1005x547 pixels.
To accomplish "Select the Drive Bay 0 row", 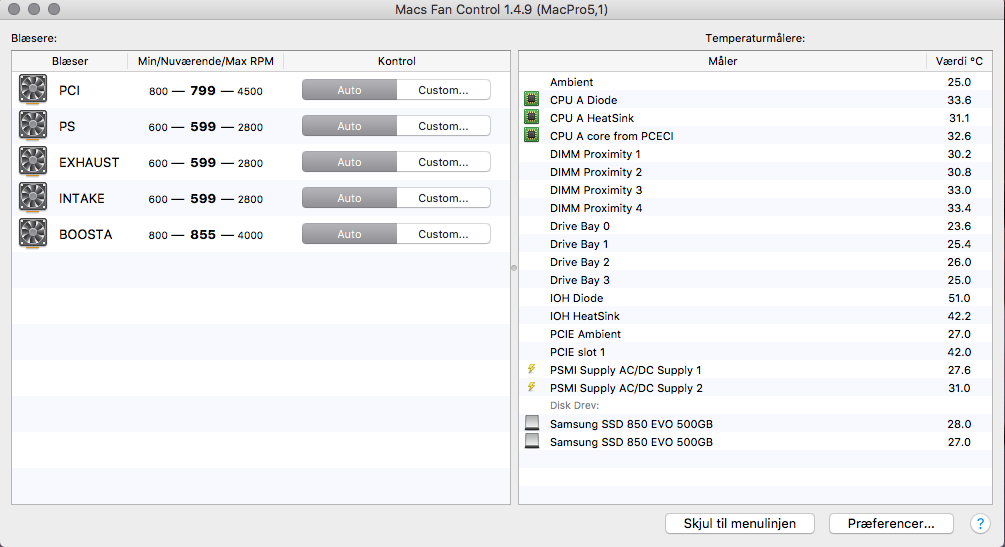I will click(755, 226).
